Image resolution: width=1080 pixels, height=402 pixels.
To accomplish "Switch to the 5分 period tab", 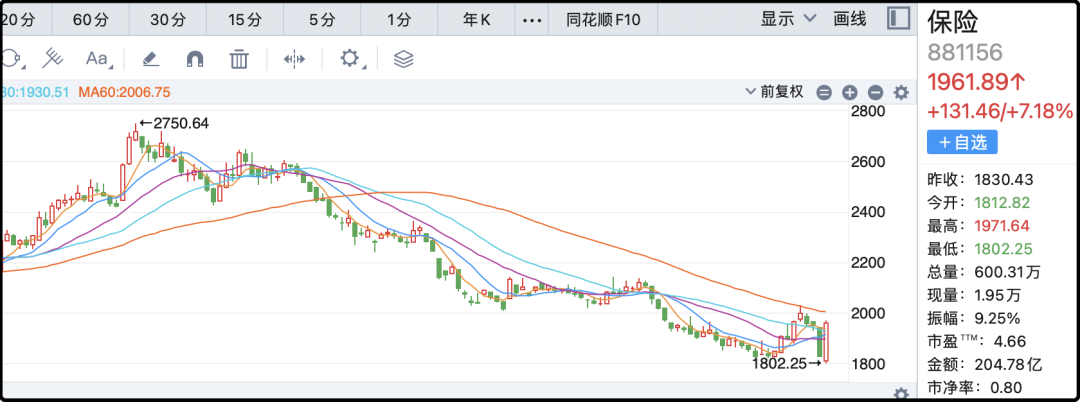I will click(322, 20).
